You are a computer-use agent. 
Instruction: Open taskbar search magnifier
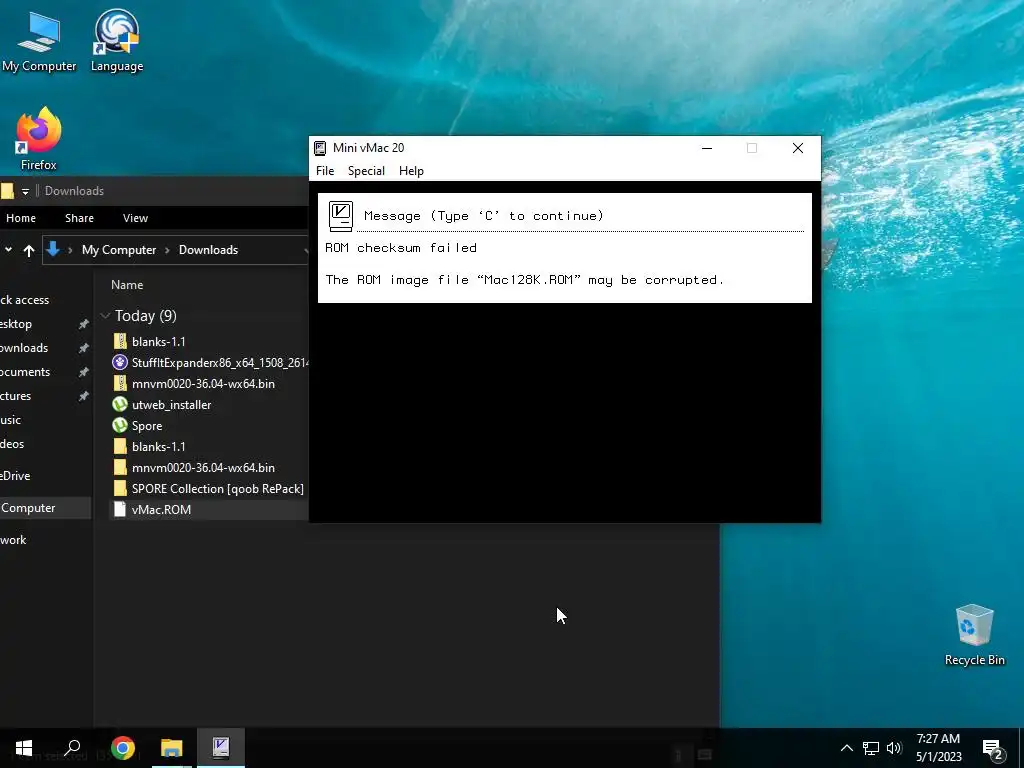pyautogui.click(x=72, y=748)
